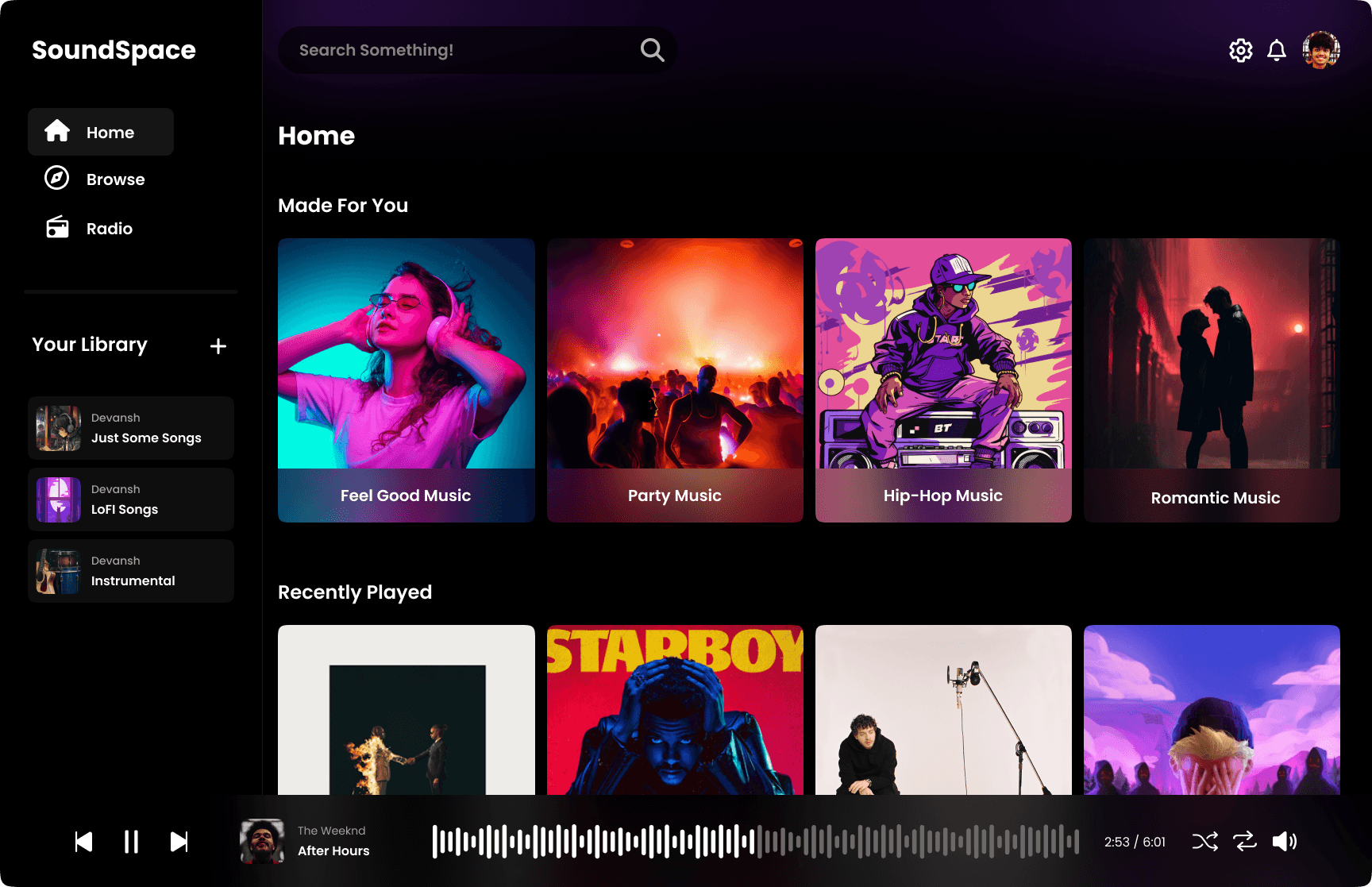Screen dimensions: 1372x887
Task: Go to Radio menu label
Action: click(x=110, y=229)
